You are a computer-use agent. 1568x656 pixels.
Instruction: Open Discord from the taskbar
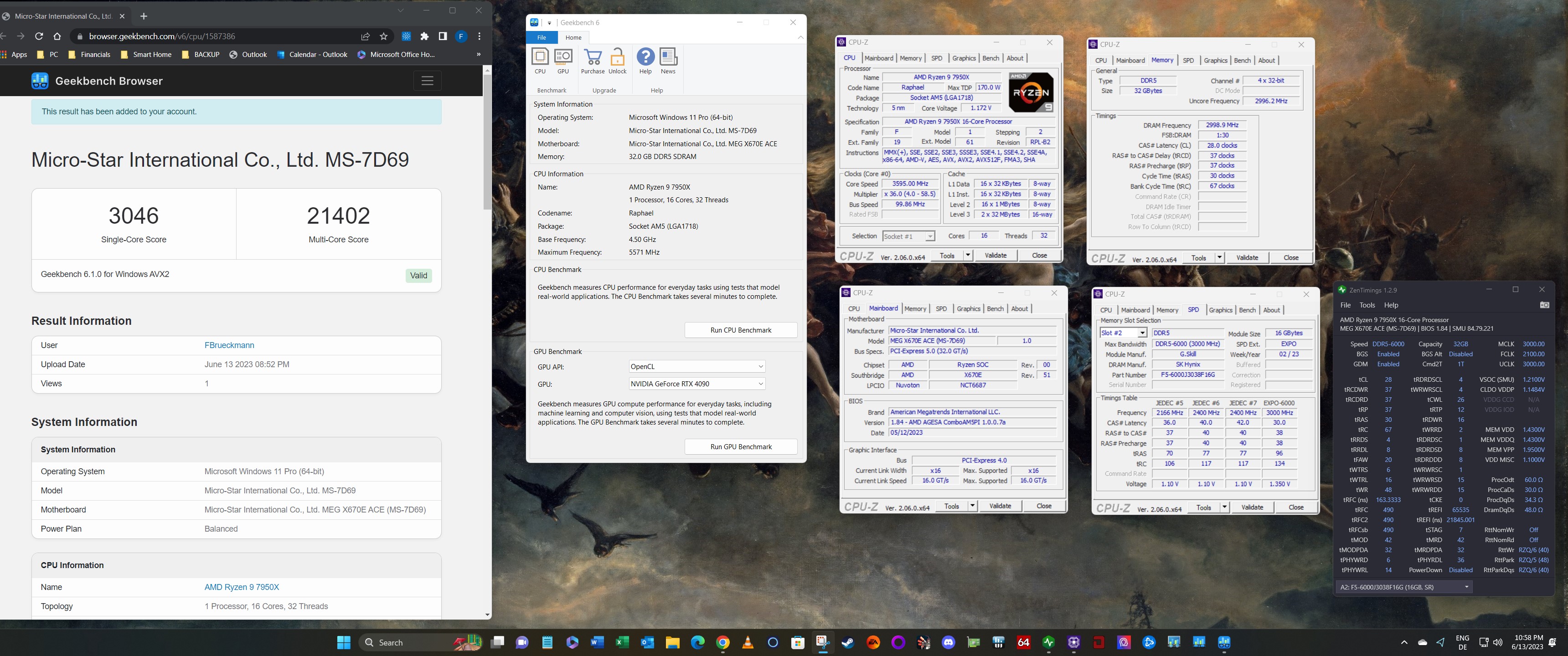tap(949, 642)
